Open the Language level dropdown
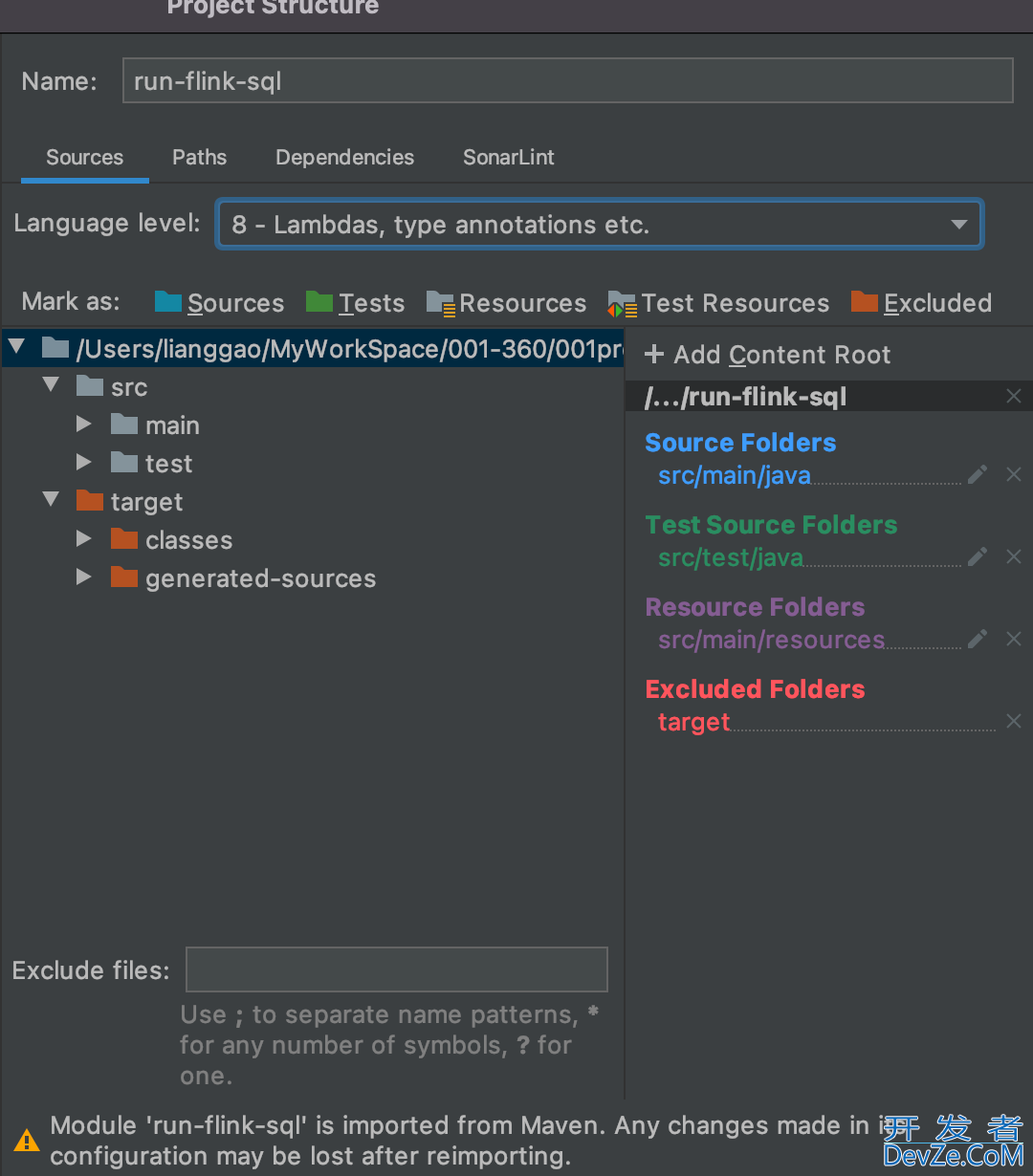 click(x=600, y=225)
